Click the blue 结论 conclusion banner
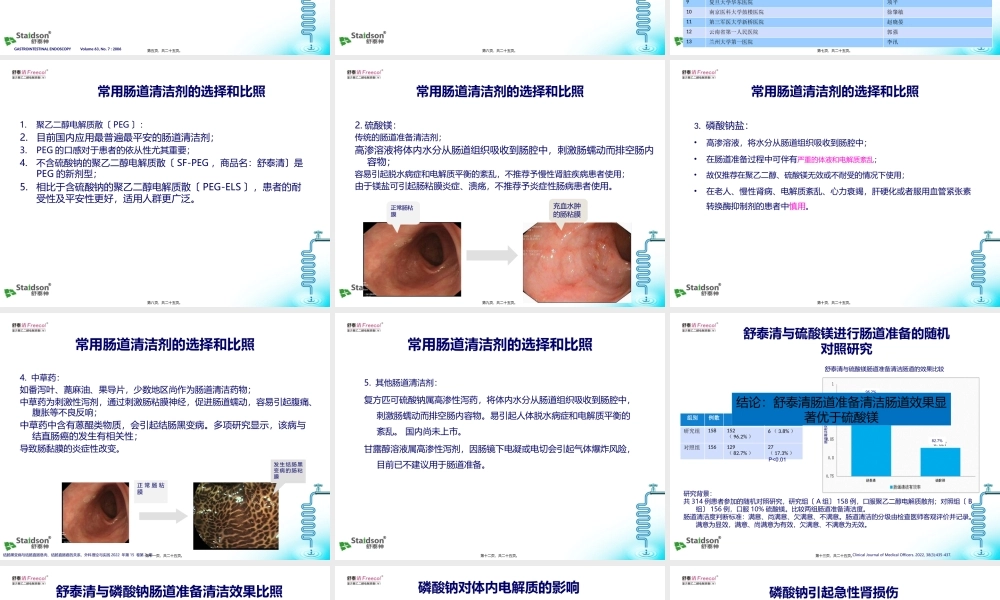Image resolution: width=1000 pixels, height=600 pixels. coord(840,409)
